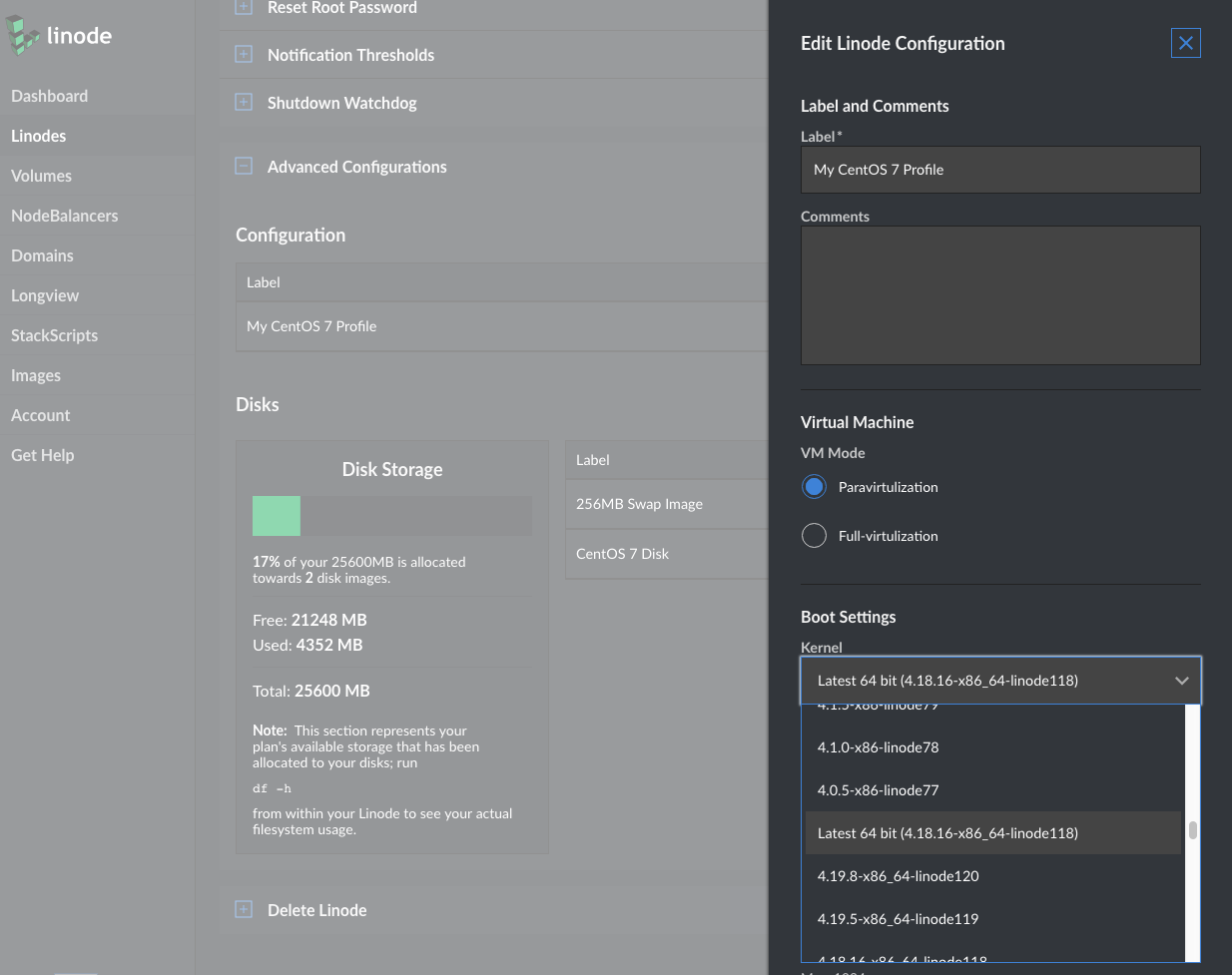Open the Kernel dropdown chevron

click(x=1182, y=681)
